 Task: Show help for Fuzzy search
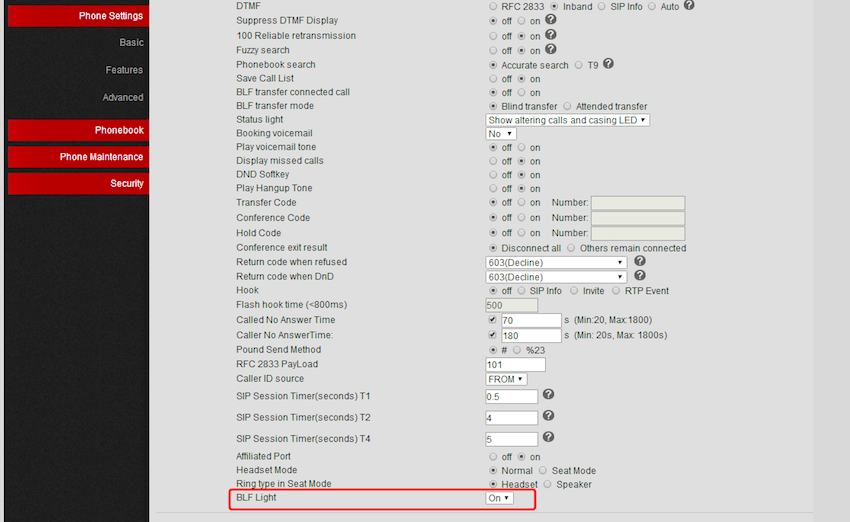coord(551,49)
